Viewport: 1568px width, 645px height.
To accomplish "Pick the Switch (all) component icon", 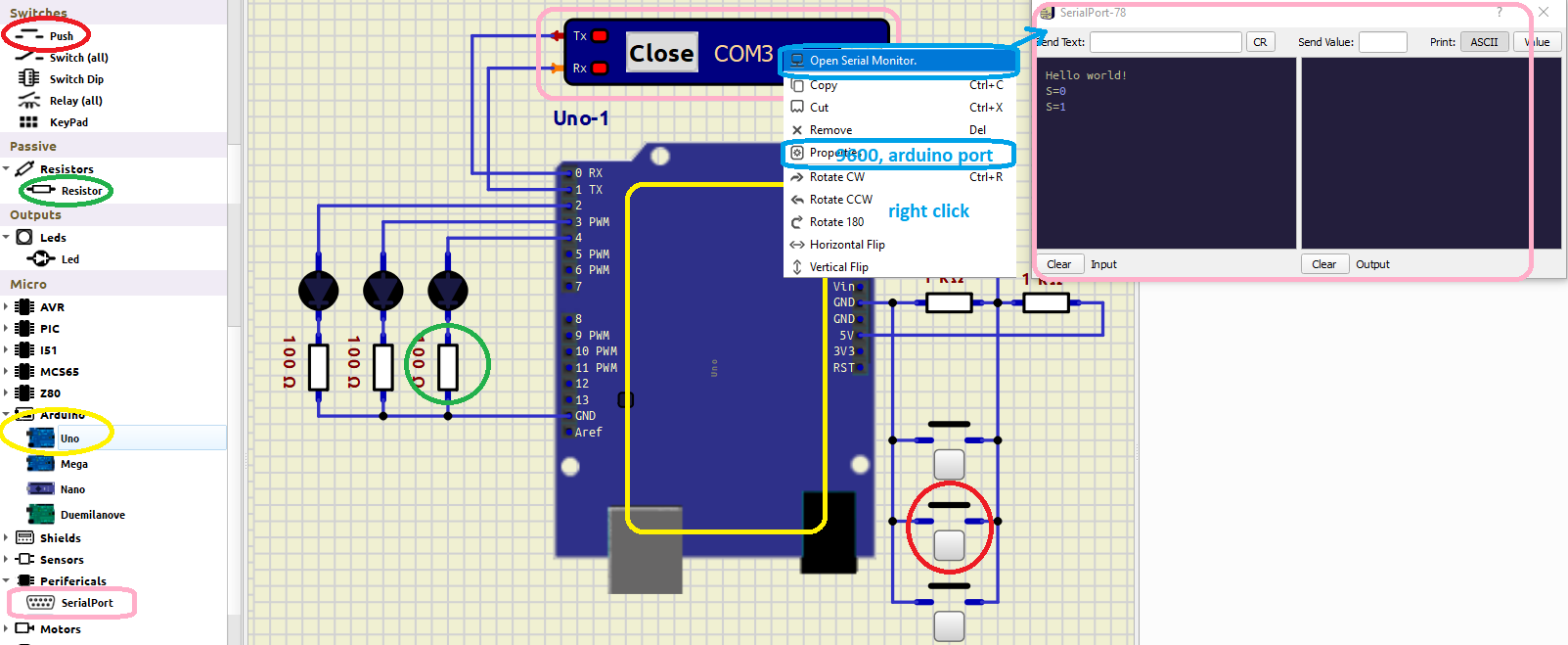I will [x=29, y=58].
